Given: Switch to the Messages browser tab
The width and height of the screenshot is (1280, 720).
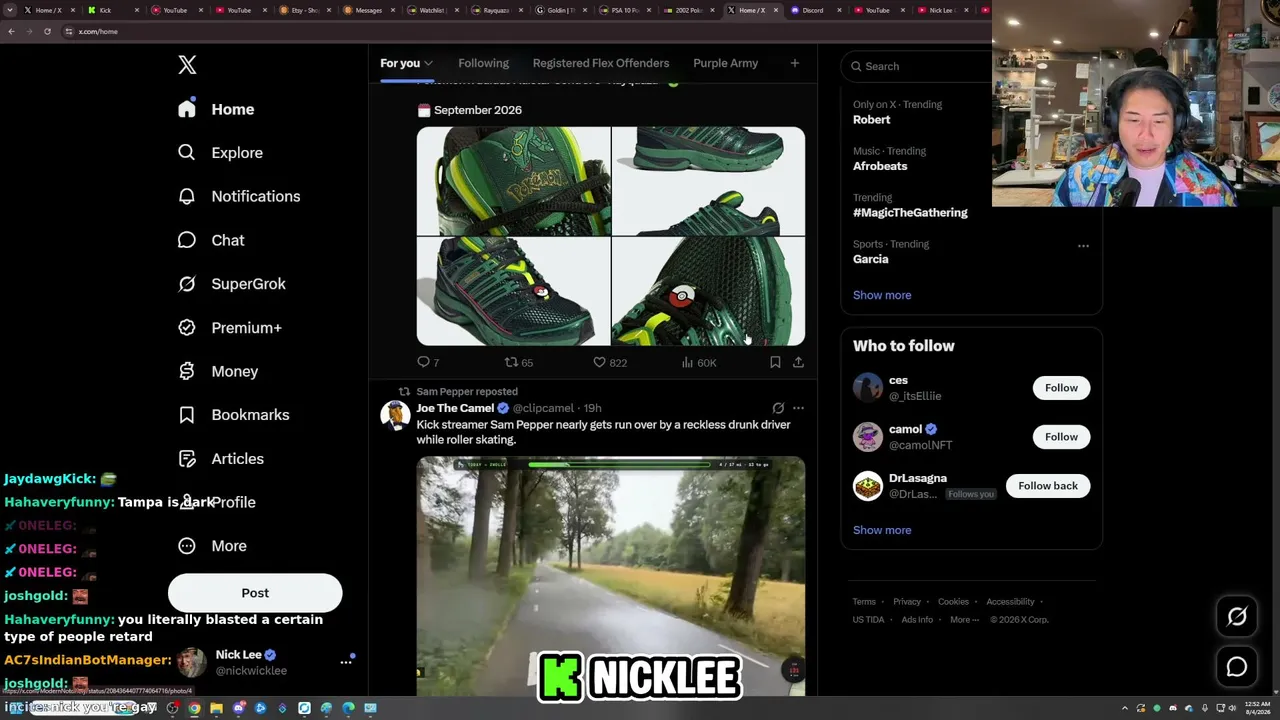Looking at the screenshot, I should pos(368,10).
